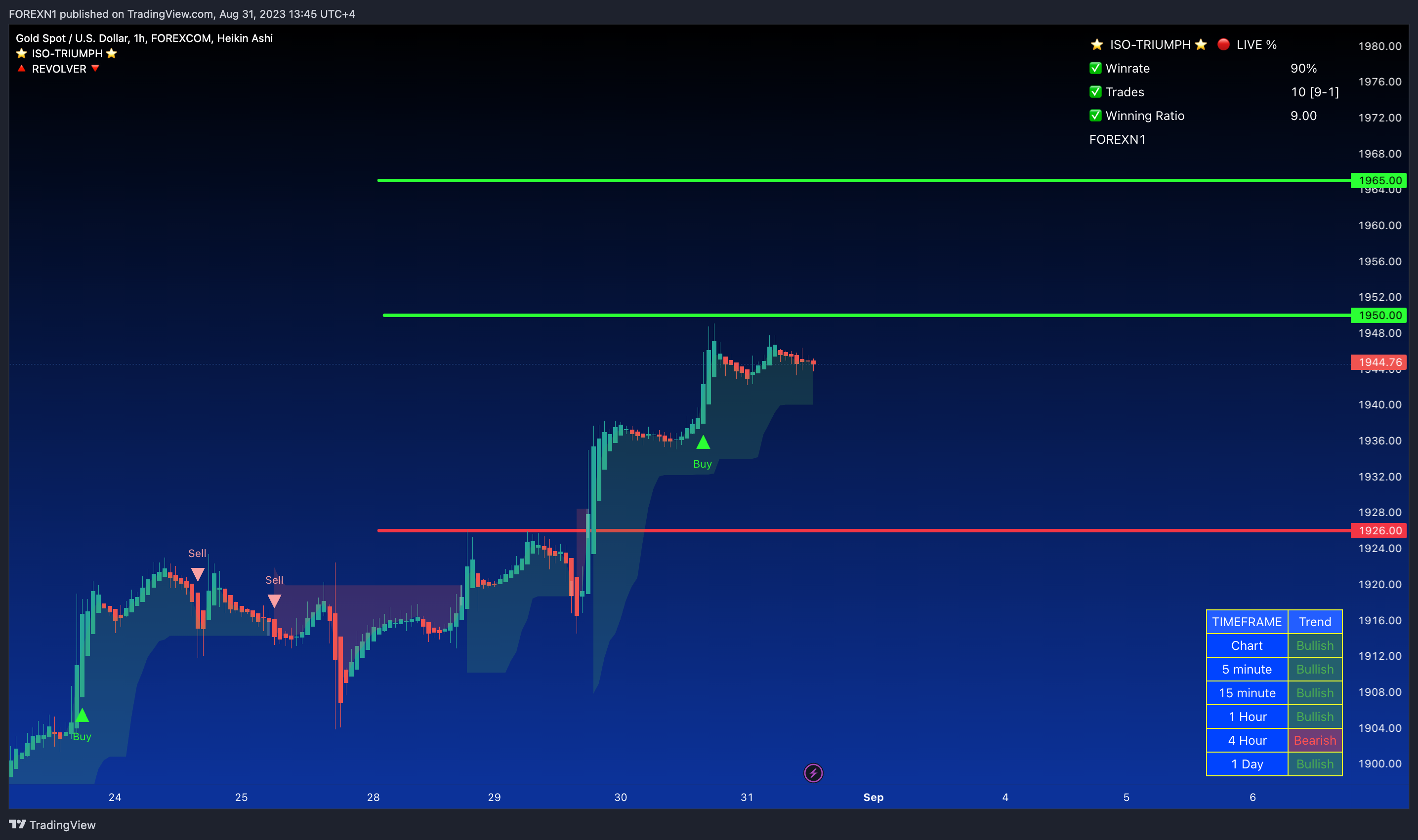
Task: Click the 1900.00 price axis label
Action: coord(1380,763)
